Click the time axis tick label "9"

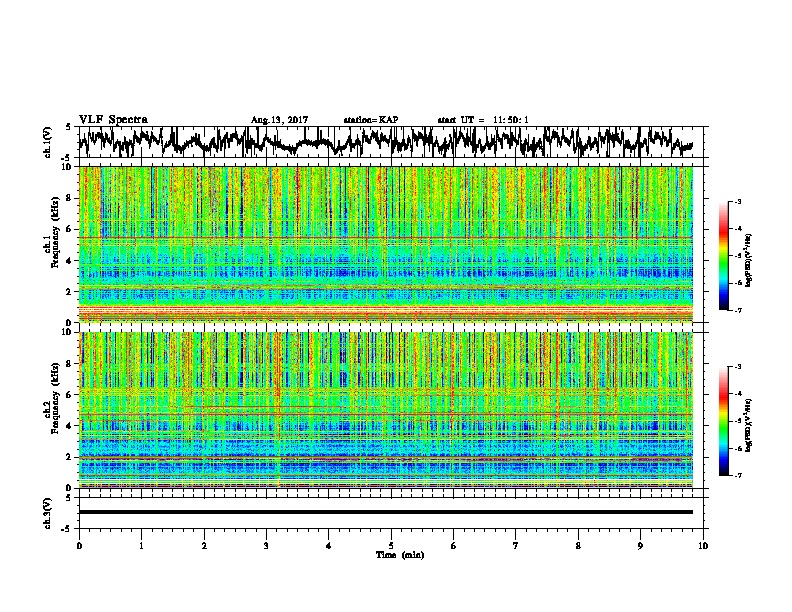tap(640, 546)
